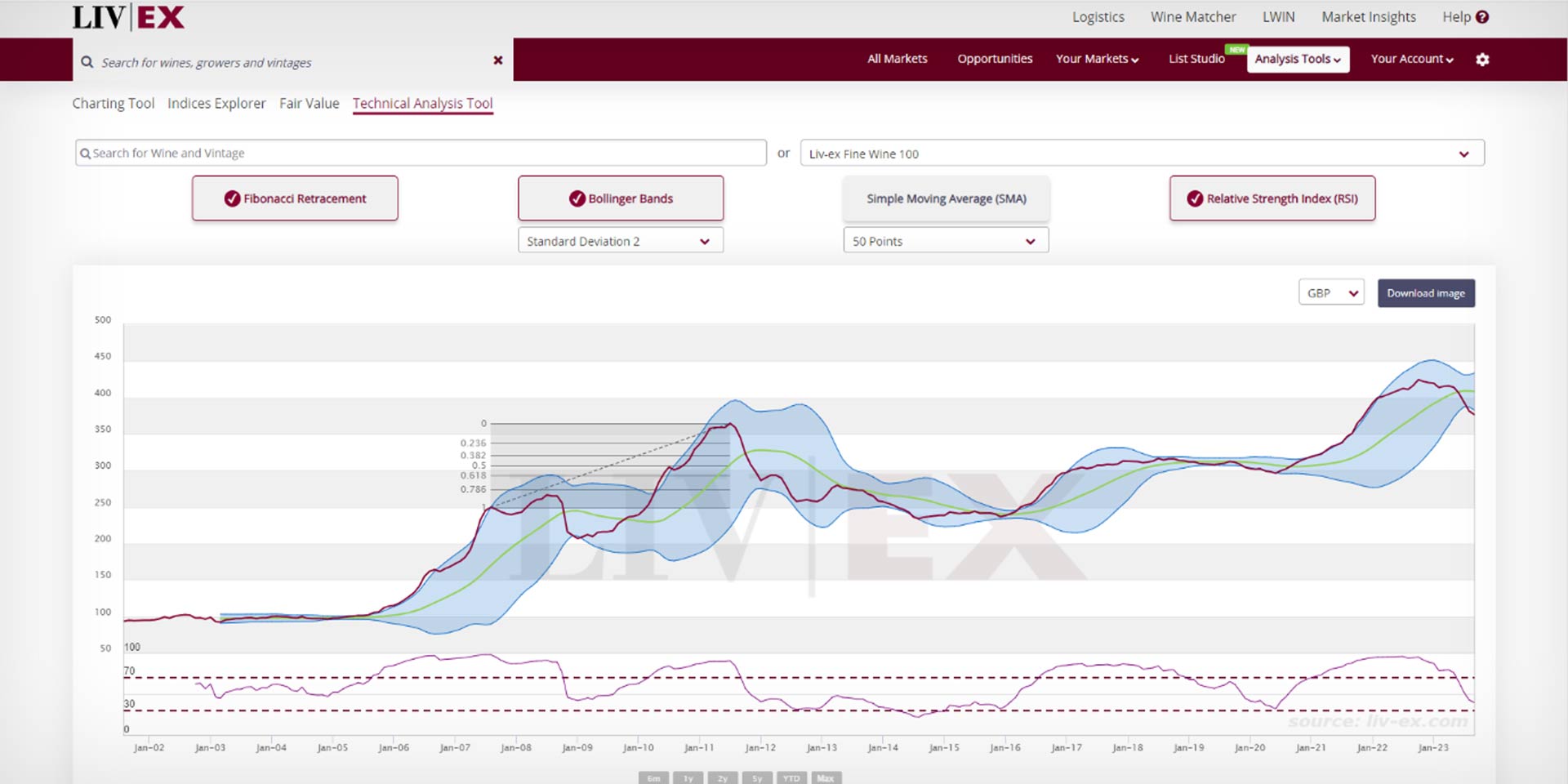
Task: Open the Wine Matcher link
Action: click(1193, 17)
